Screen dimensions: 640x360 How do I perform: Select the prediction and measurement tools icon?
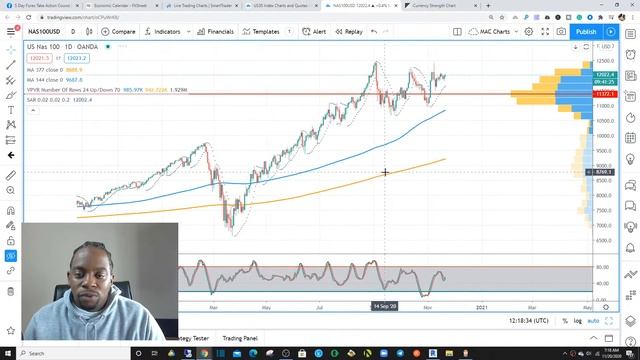coord(11,140)
